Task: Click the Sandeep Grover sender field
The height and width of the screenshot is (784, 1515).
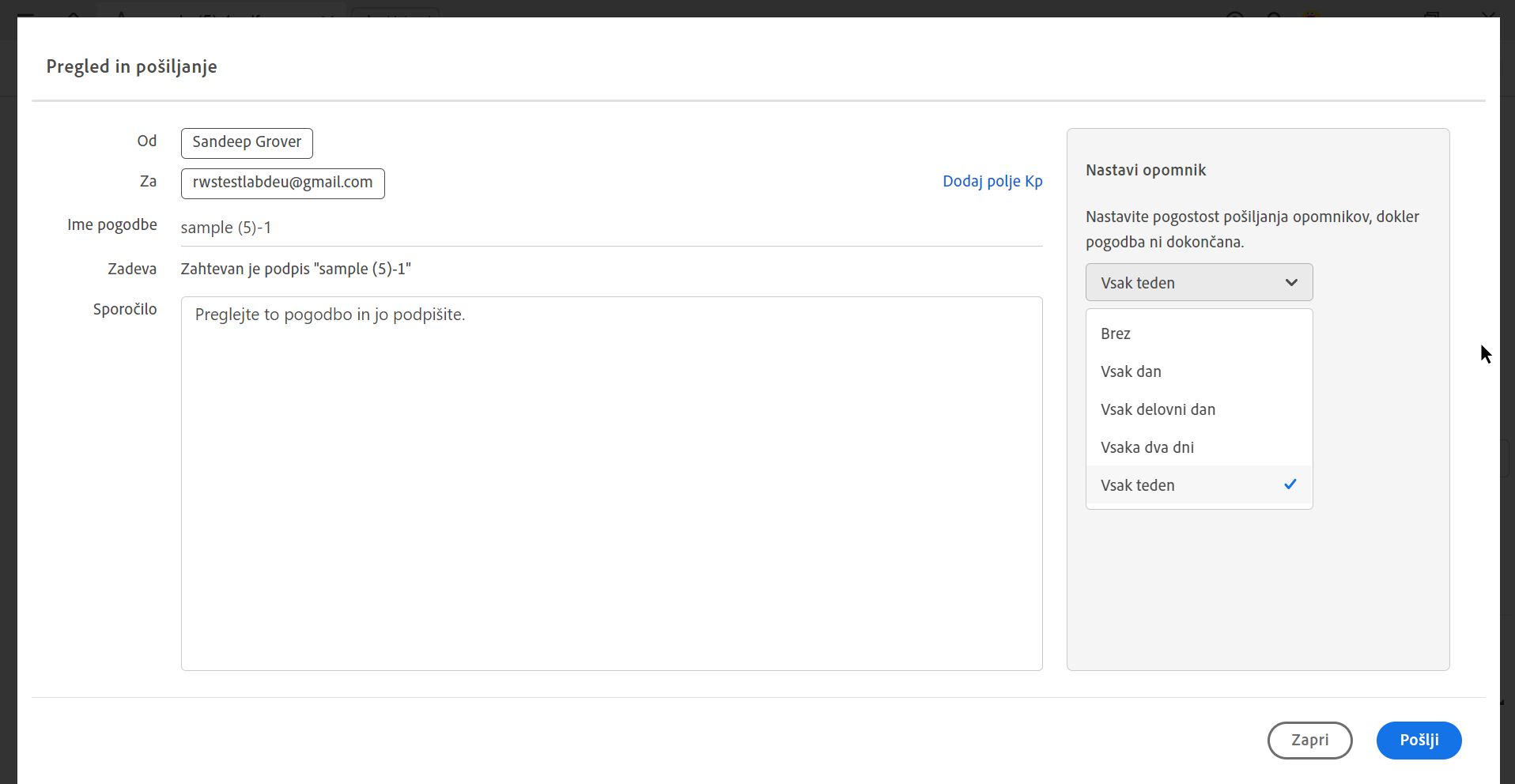Action: coord(247,142)
